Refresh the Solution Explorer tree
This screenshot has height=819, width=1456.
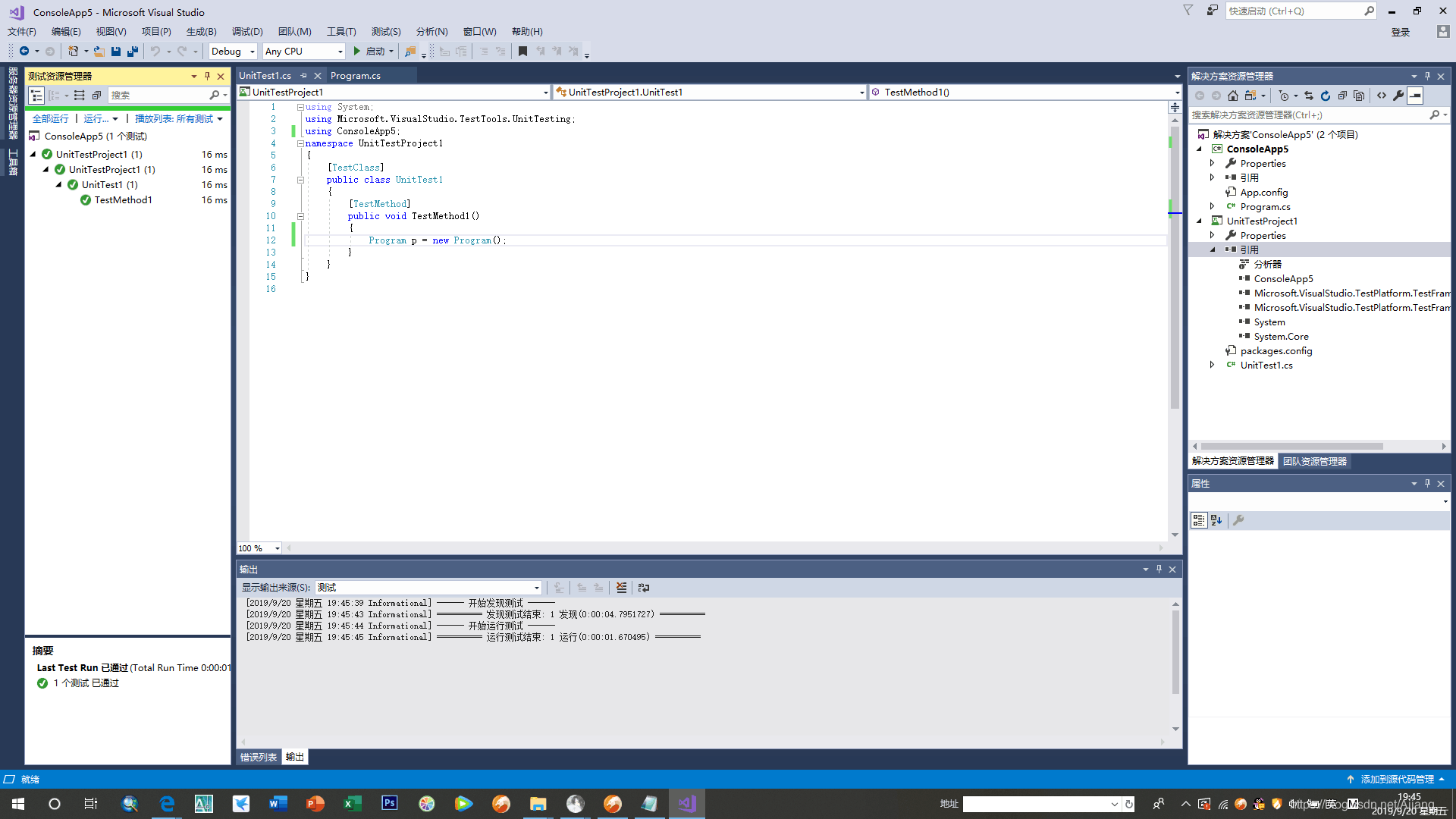1326,96
